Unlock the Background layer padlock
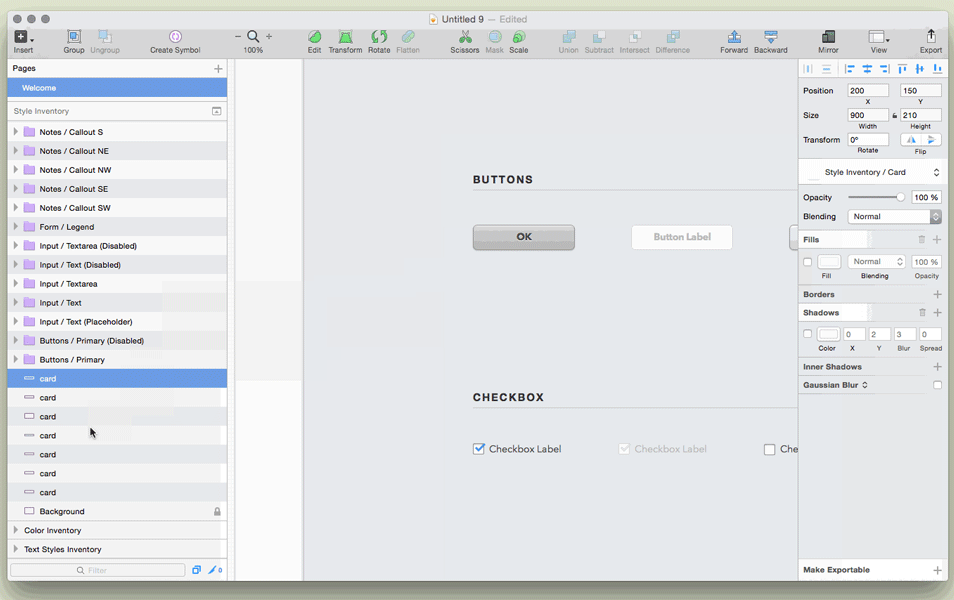 [x=215, y=511]
